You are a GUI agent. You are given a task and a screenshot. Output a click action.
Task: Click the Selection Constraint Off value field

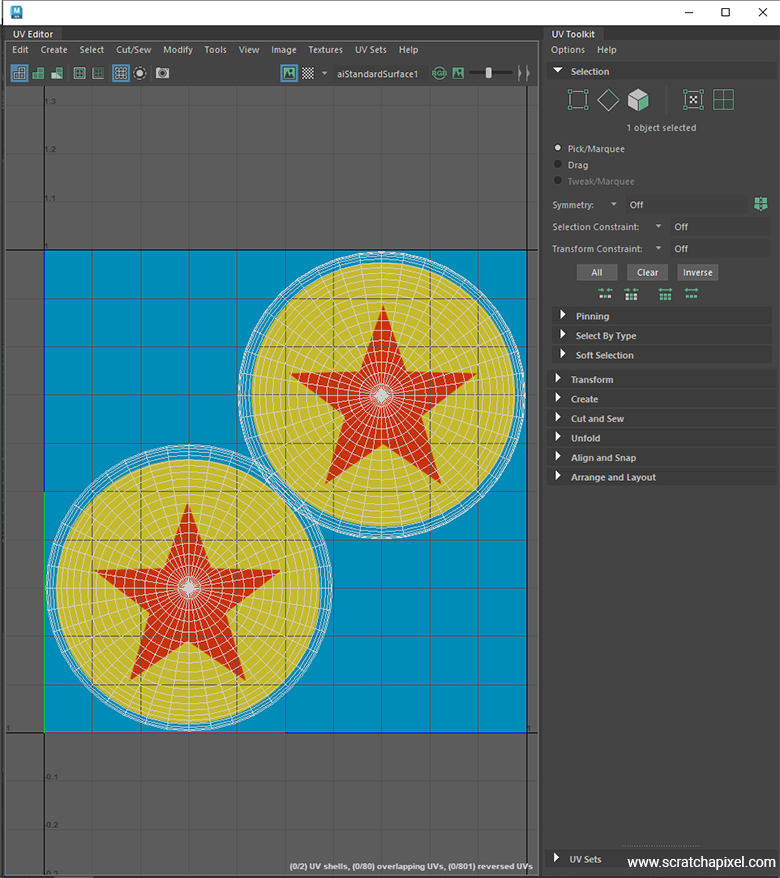[x=720, y=227]
